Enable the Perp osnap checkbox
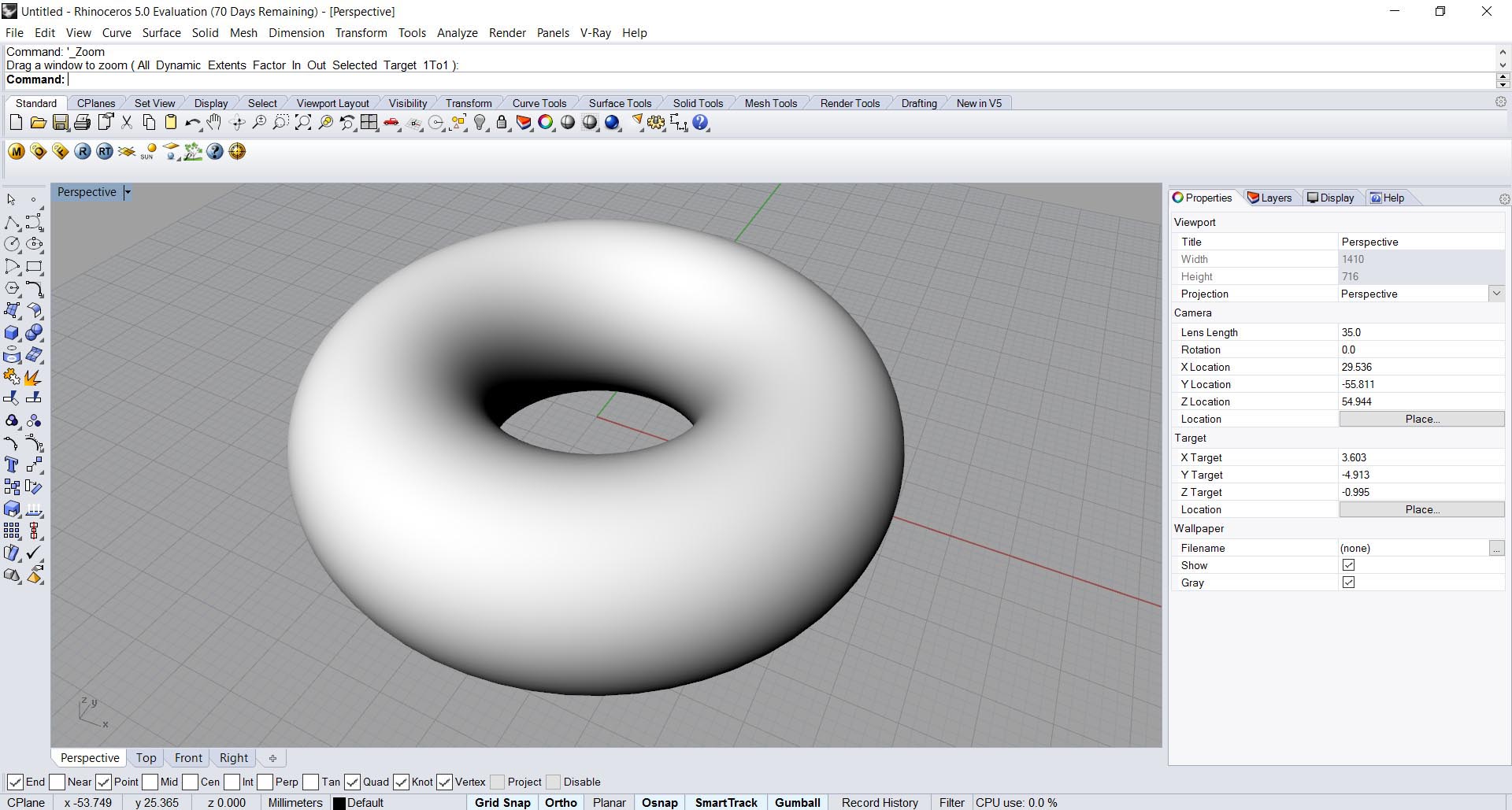The image size is (1512, 810). pyautogui.click(x=265, y=782)
